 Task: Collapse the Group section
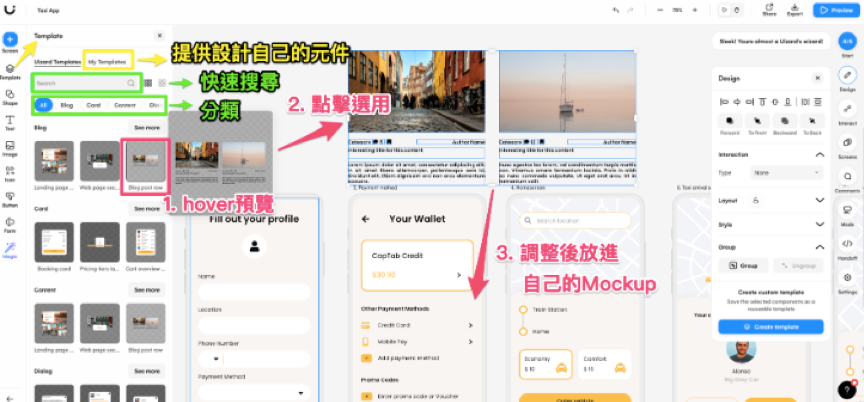(819, 247)
